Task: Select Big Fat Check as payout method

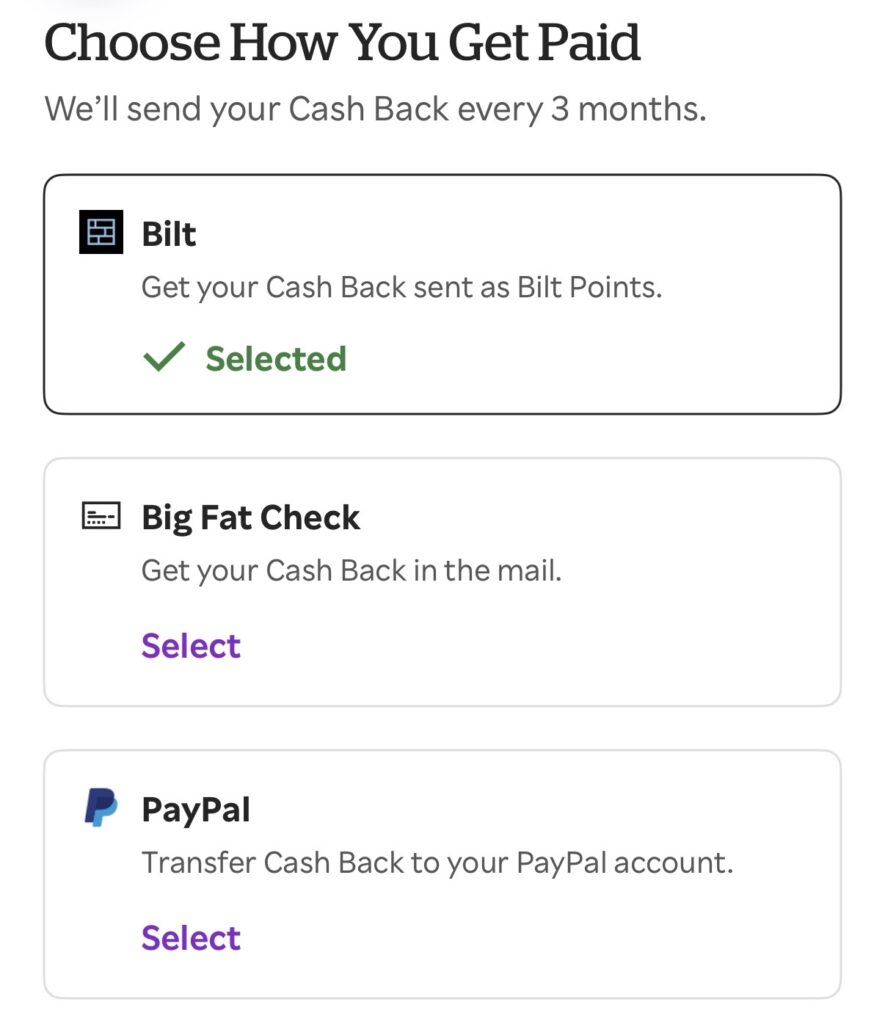Action: pyautogui.click(x=191, y=646)
